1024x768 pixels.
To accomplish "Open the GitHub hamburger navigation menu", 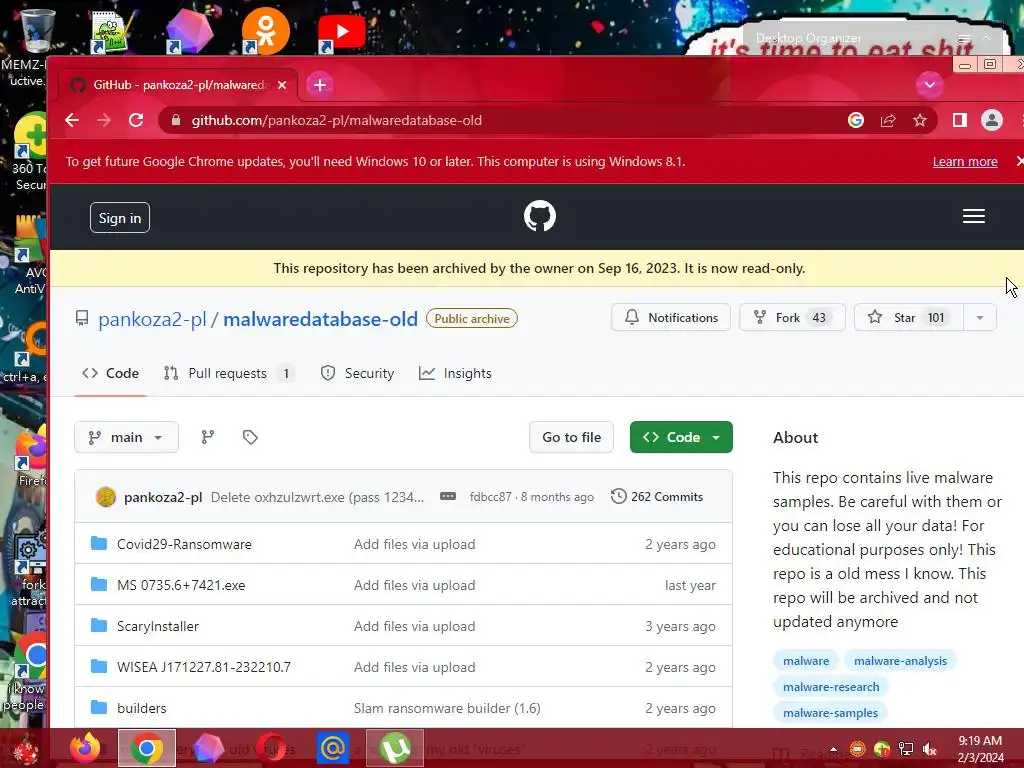I will click(x=973, y=216).
